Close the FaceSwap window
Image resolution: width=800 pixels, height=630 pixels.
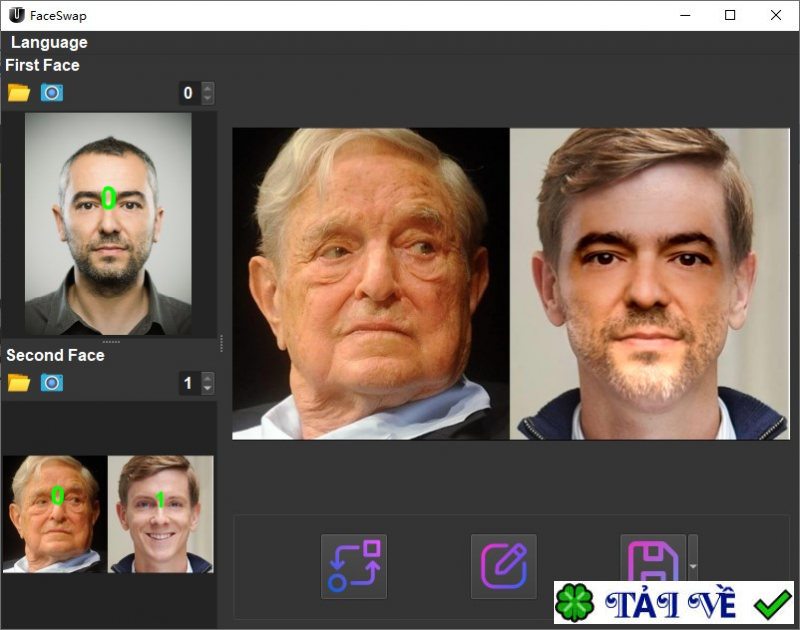tap(776, 15)
